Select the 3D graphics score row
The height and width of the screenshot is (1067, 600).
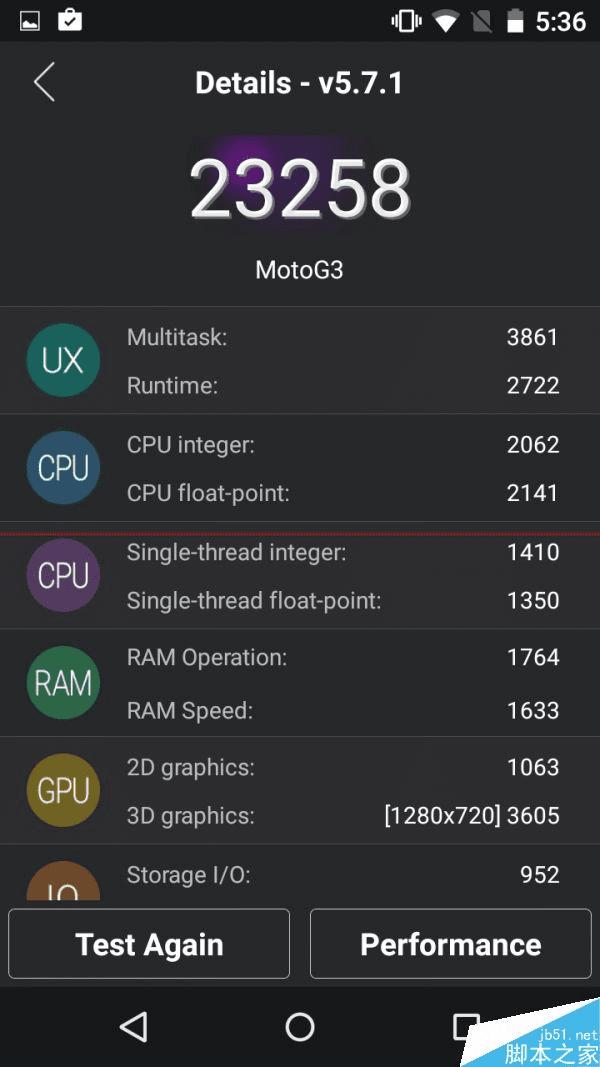point(342,816)
